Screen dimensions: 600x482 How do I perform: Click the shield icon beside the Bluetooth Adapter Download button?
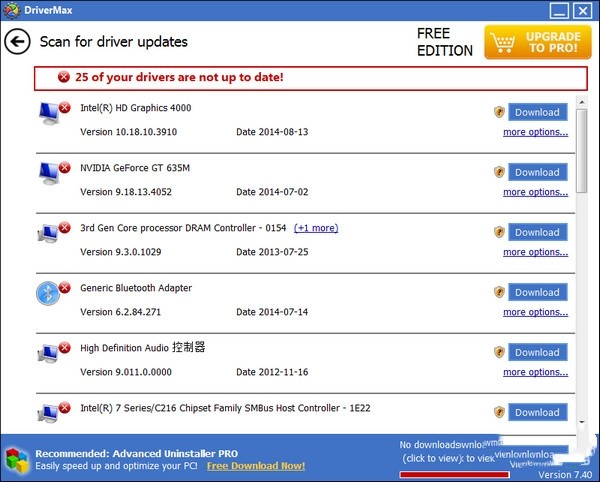(x=499, y=292)
